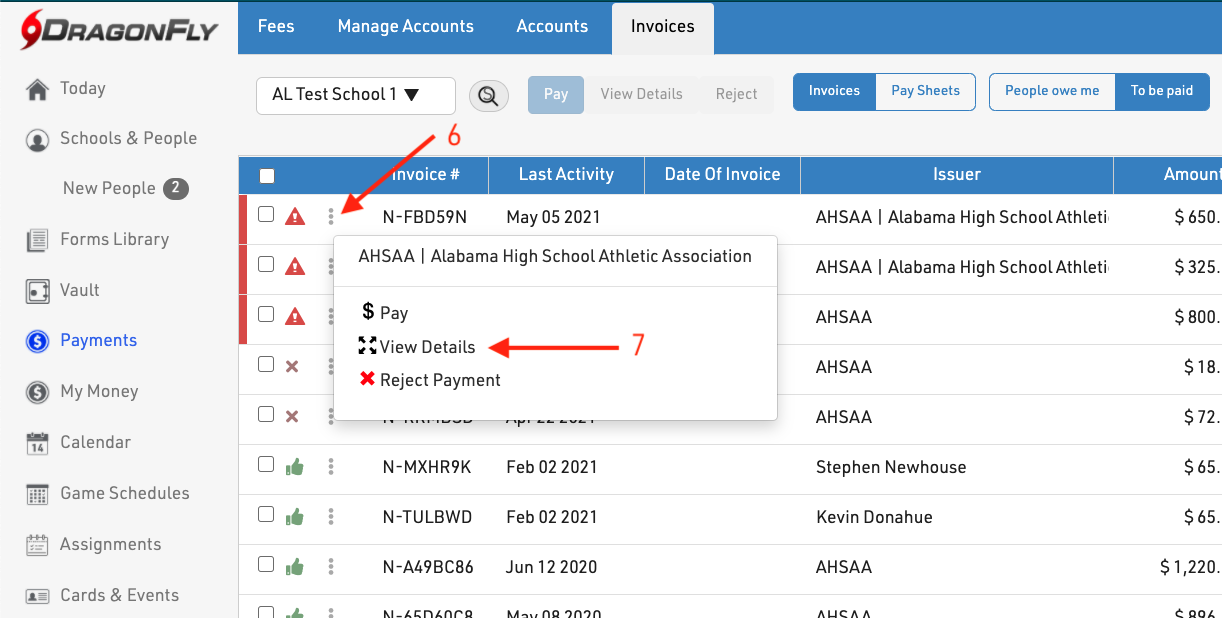Click the magnifier search icon
Image resolution: width=1222 pixels, height=618 pixels.
pyautogui.click(x=489, y=96)
